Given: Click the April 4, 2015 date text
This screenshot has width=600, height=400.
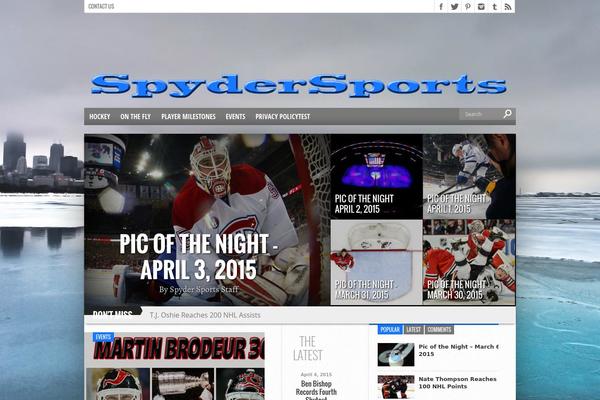Looking at the screenshot, I should click(316, 374).
